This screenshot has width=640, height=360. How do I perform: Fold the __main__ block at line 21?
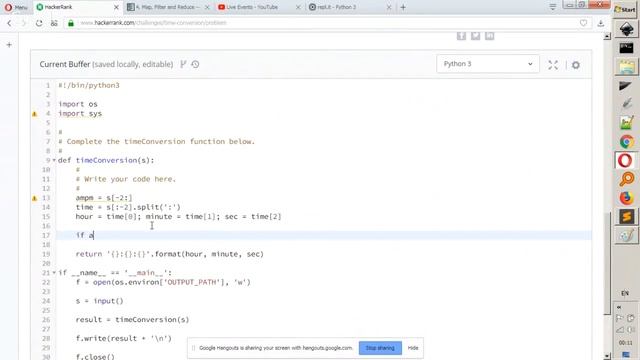pyautogui.click(x=54, y=273)
